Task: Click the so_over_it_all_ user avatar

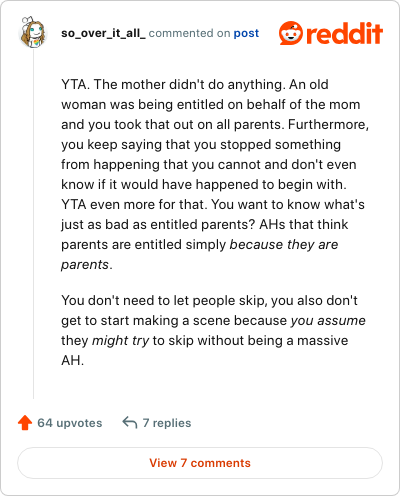Action: (33, 32)
